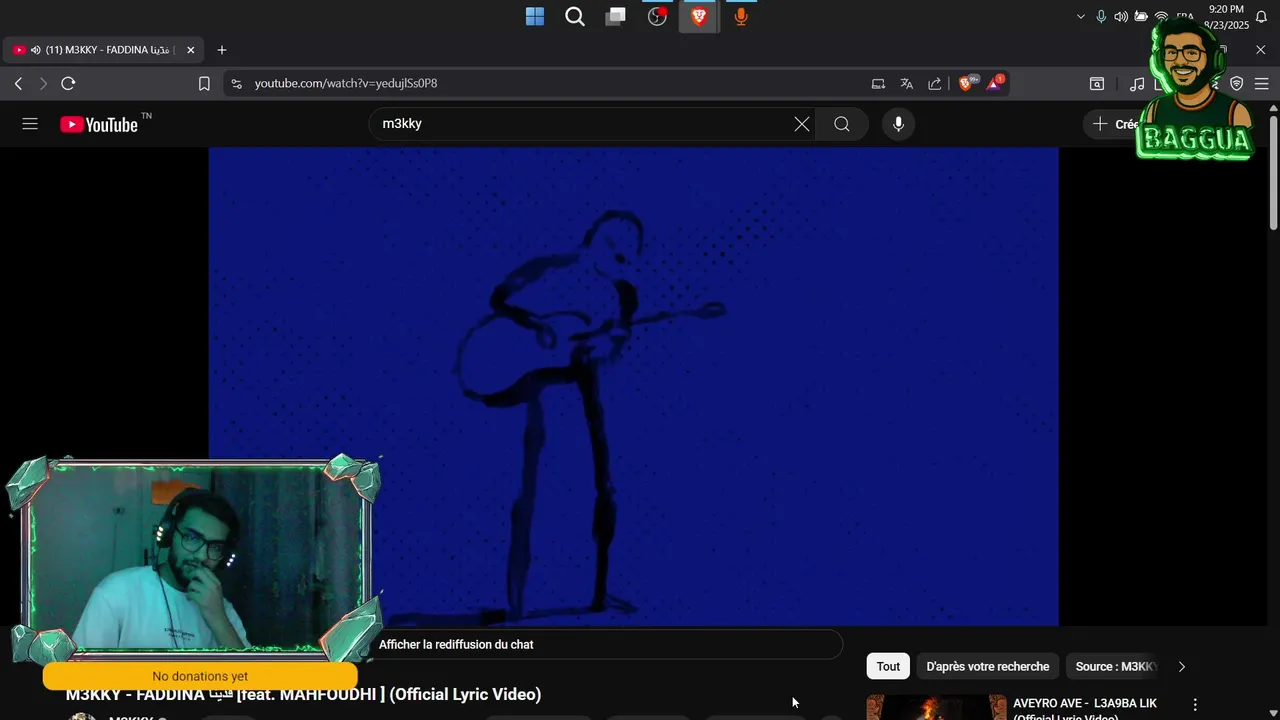
Task: Check the battery status icon
Action: pyautogui.click(x=1141, y=17)
